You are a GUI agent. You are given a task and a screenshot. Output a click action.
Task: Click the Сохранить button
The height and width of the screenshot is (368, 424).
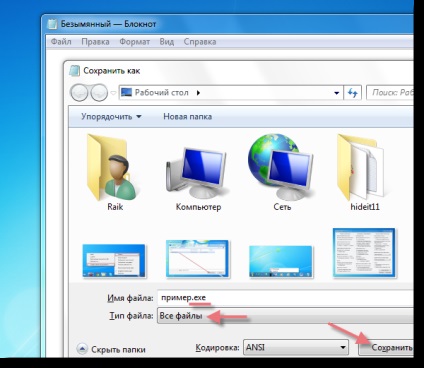pos(386,348)
